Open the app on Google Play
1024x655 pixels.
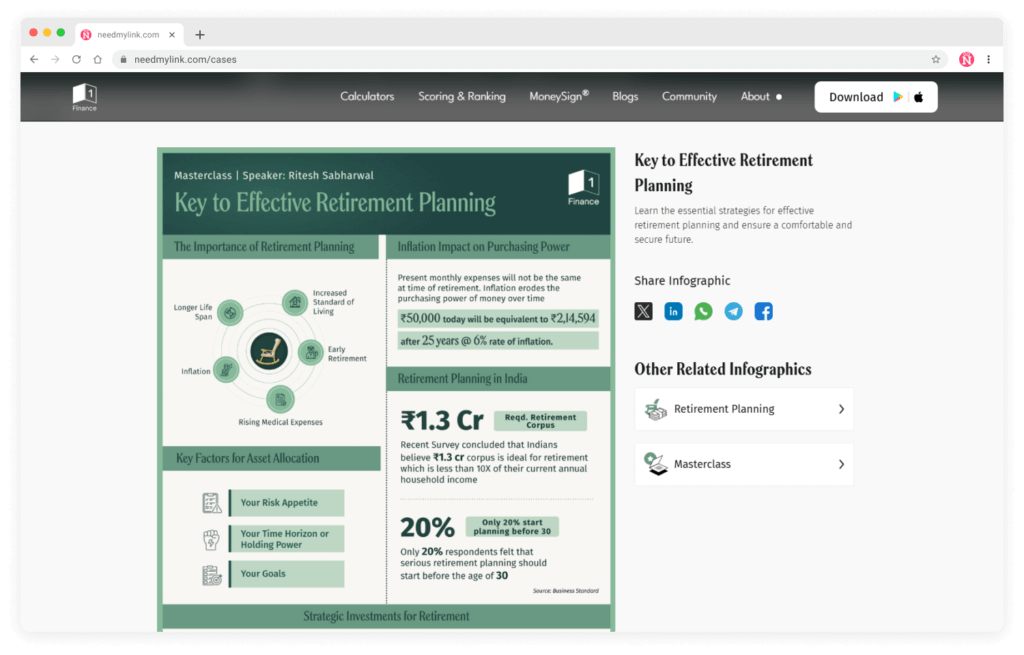(897, 97)
